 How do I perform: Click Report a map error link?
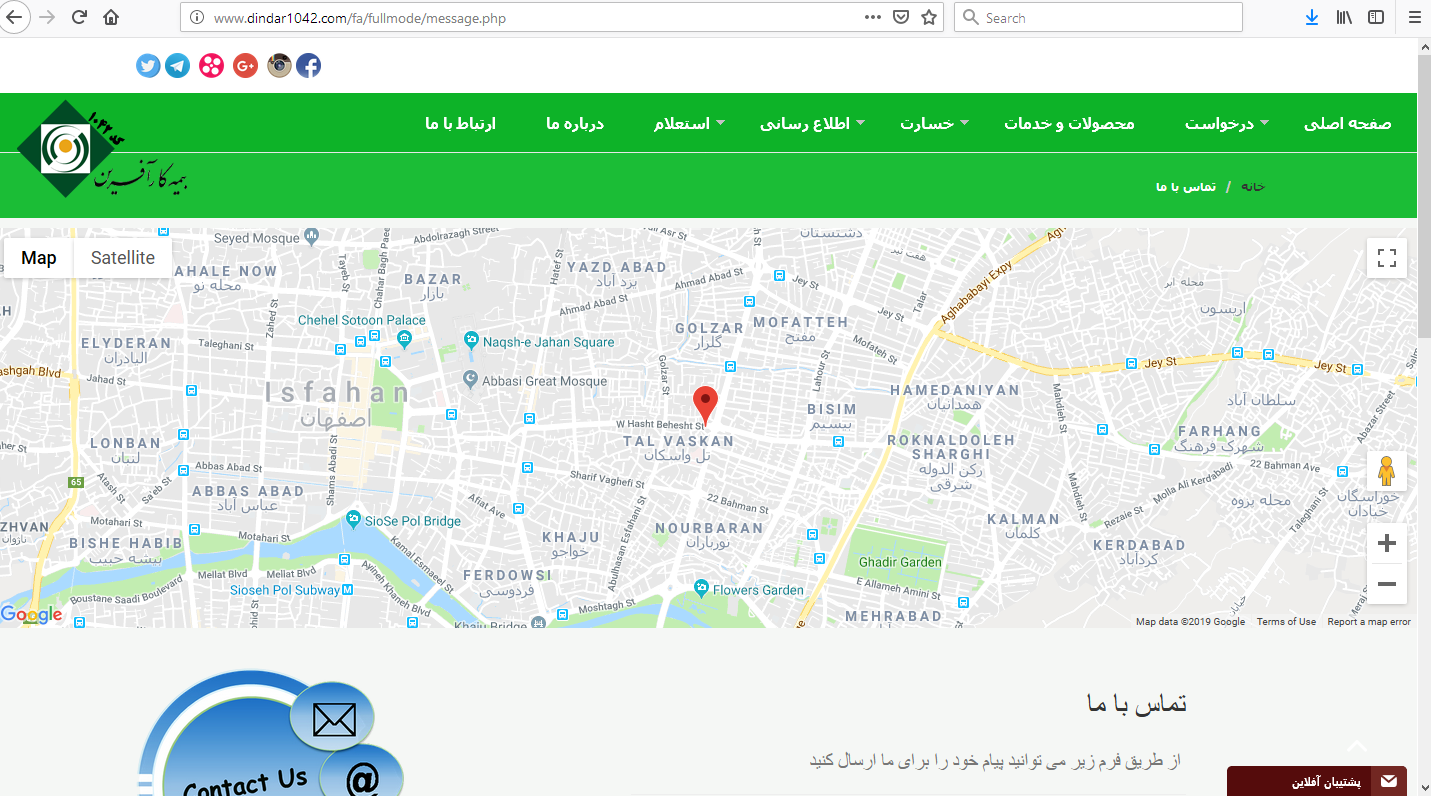[1369, 622]
